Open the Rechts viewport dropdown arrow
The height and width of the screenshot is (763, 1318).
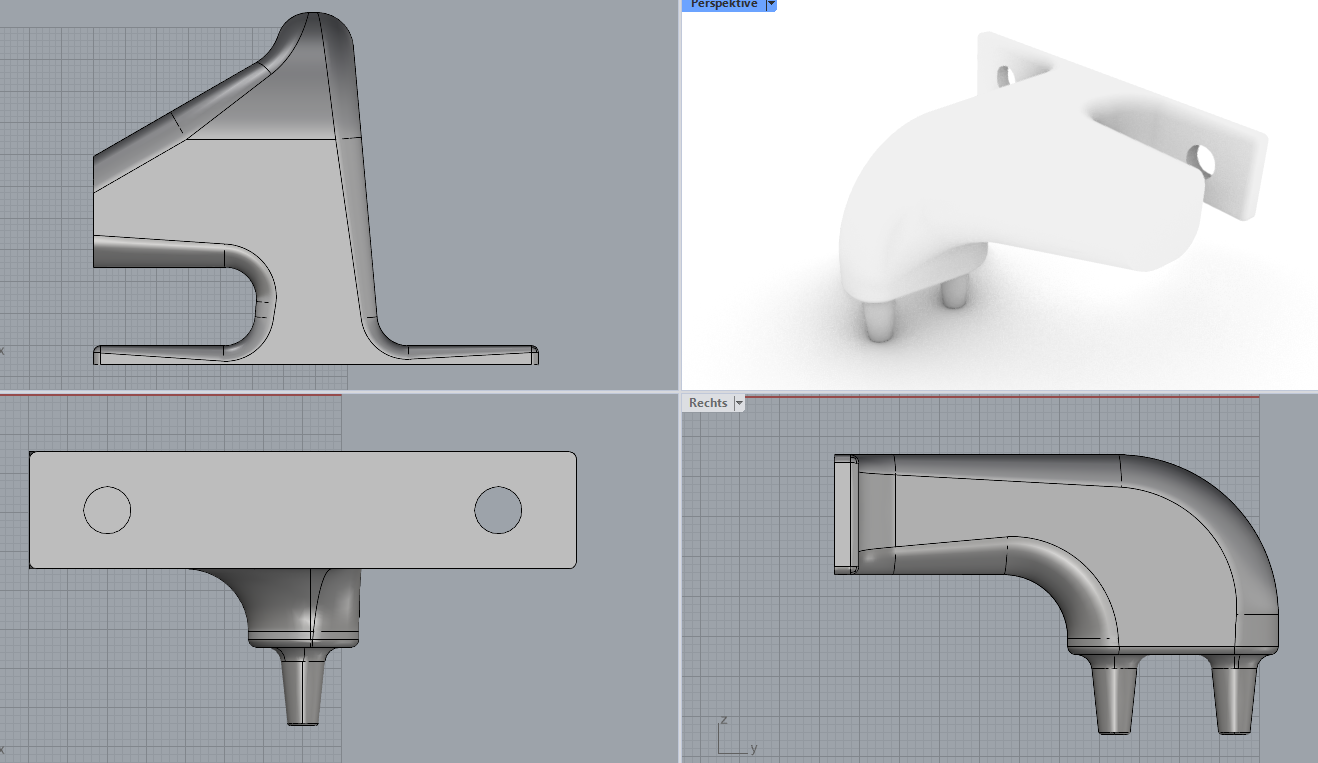[739, 403]
